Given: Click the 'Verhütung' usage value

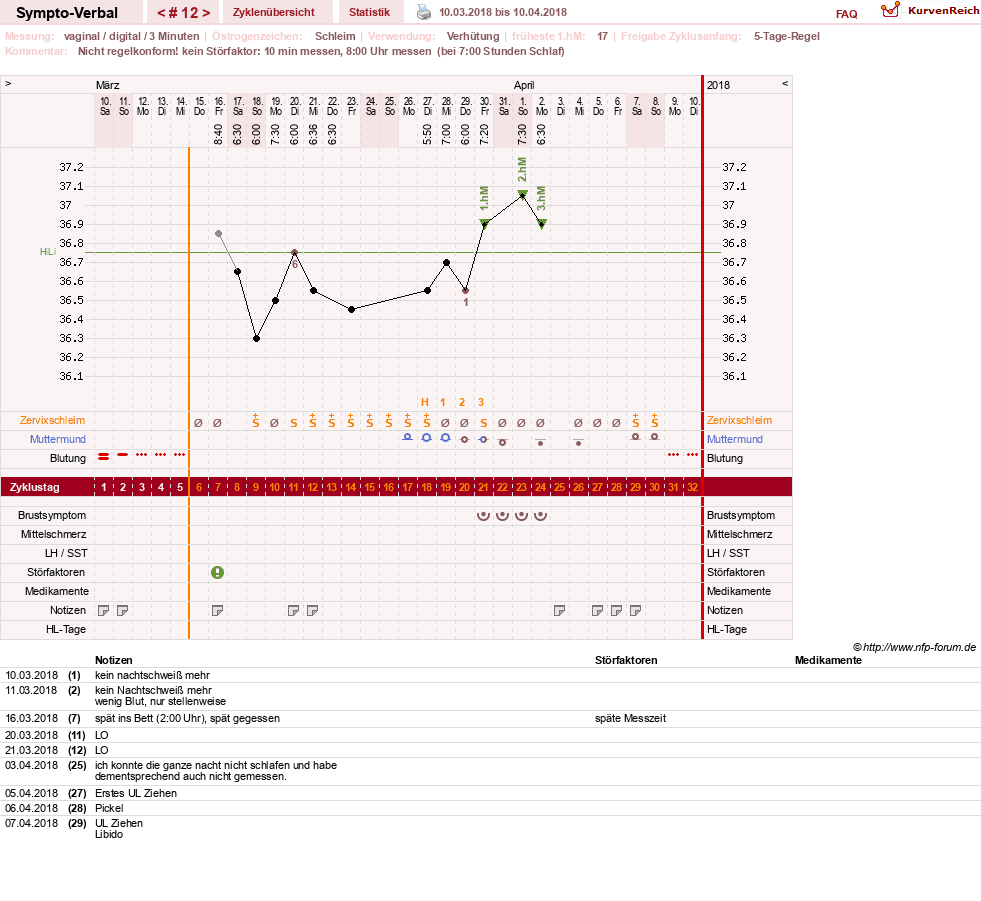Looking at the screenshot, I should tap(473, 36).
